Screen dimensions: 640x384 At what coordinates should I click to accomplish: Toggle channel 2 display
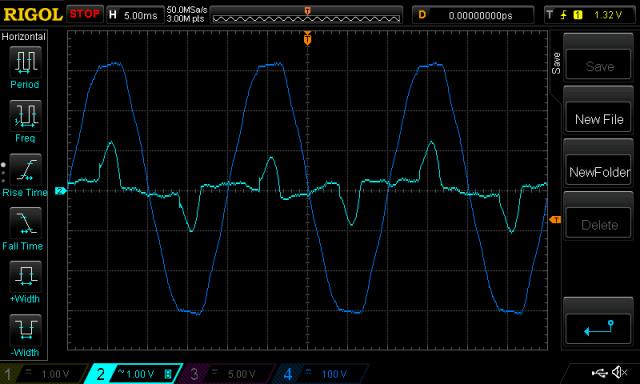135,374
